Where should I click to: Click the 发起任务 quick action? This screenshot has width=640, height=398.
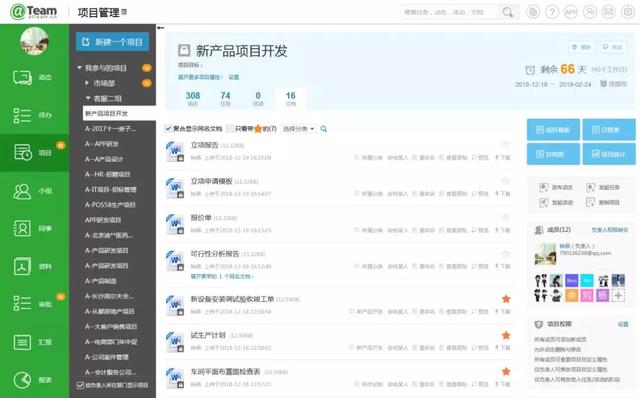pyautogui.click(x=603, y=187)
